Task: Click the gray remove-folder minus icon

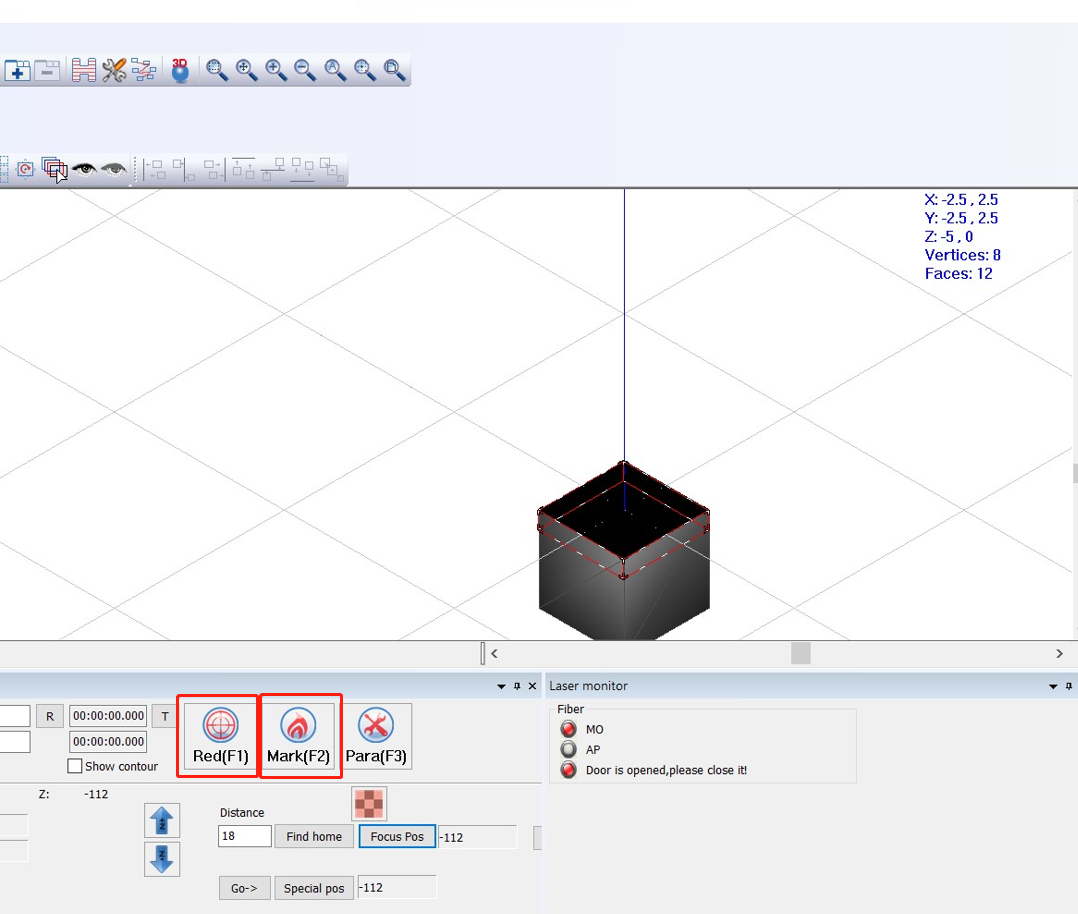Action: click(47, 70)
